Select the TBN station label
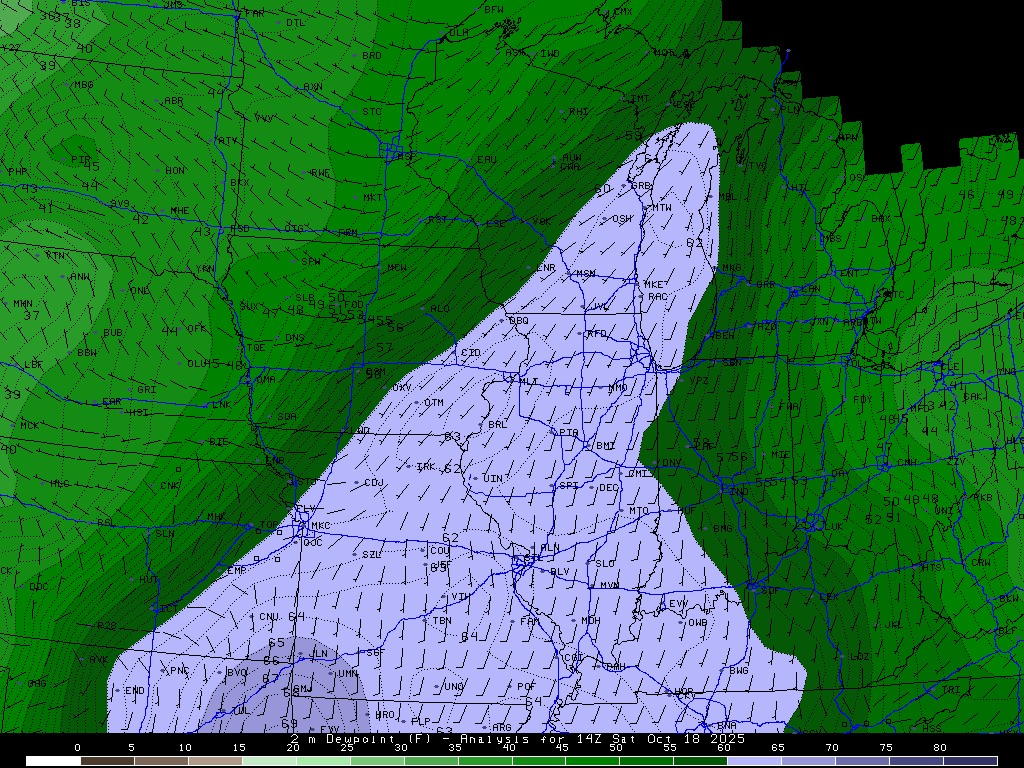The width and height of the screenshot is (1024, 768). (442, 621)
